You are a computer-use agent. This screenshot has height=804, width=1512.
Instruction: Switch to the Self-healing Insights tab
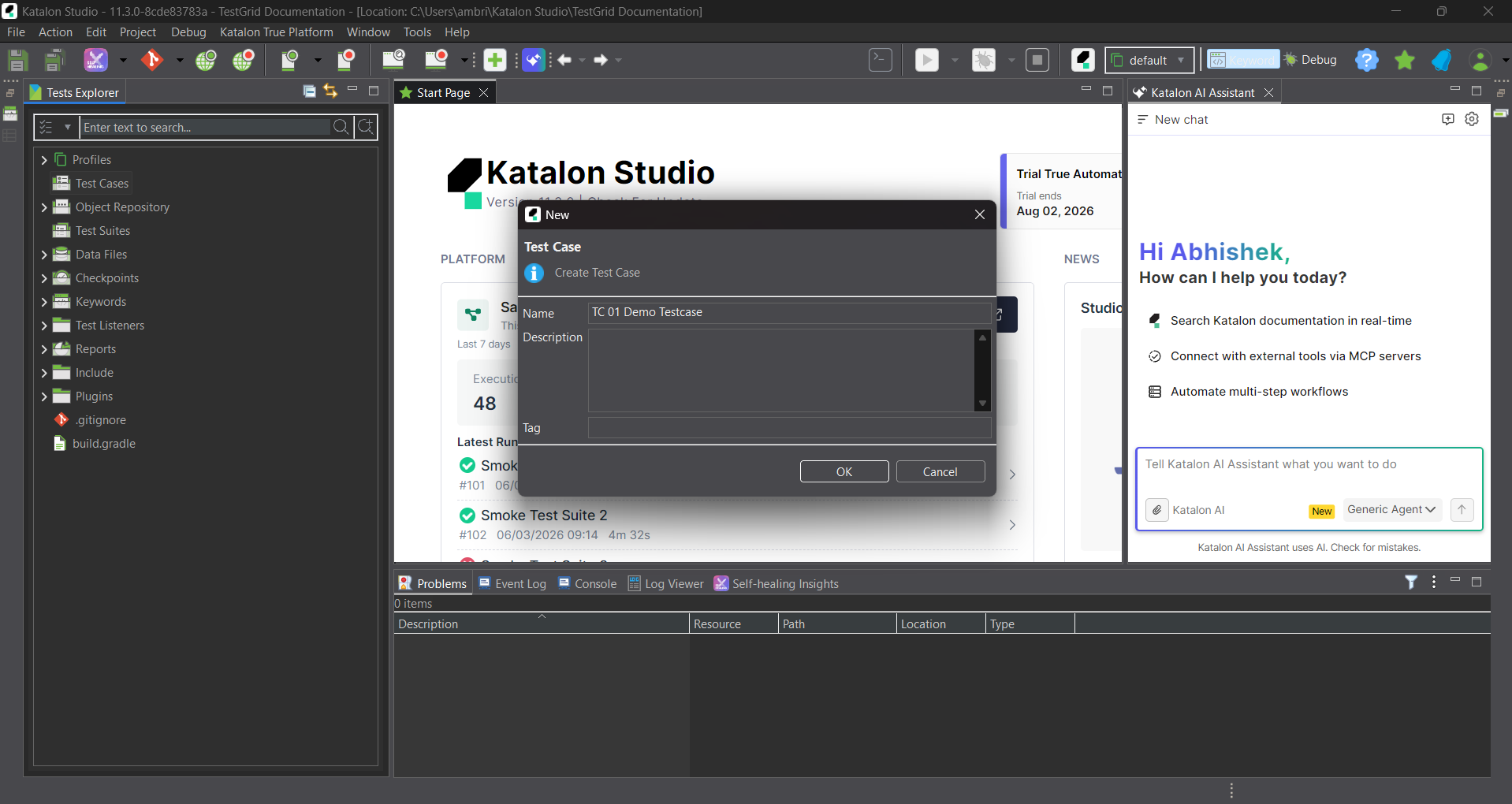(x=776, y=583)
